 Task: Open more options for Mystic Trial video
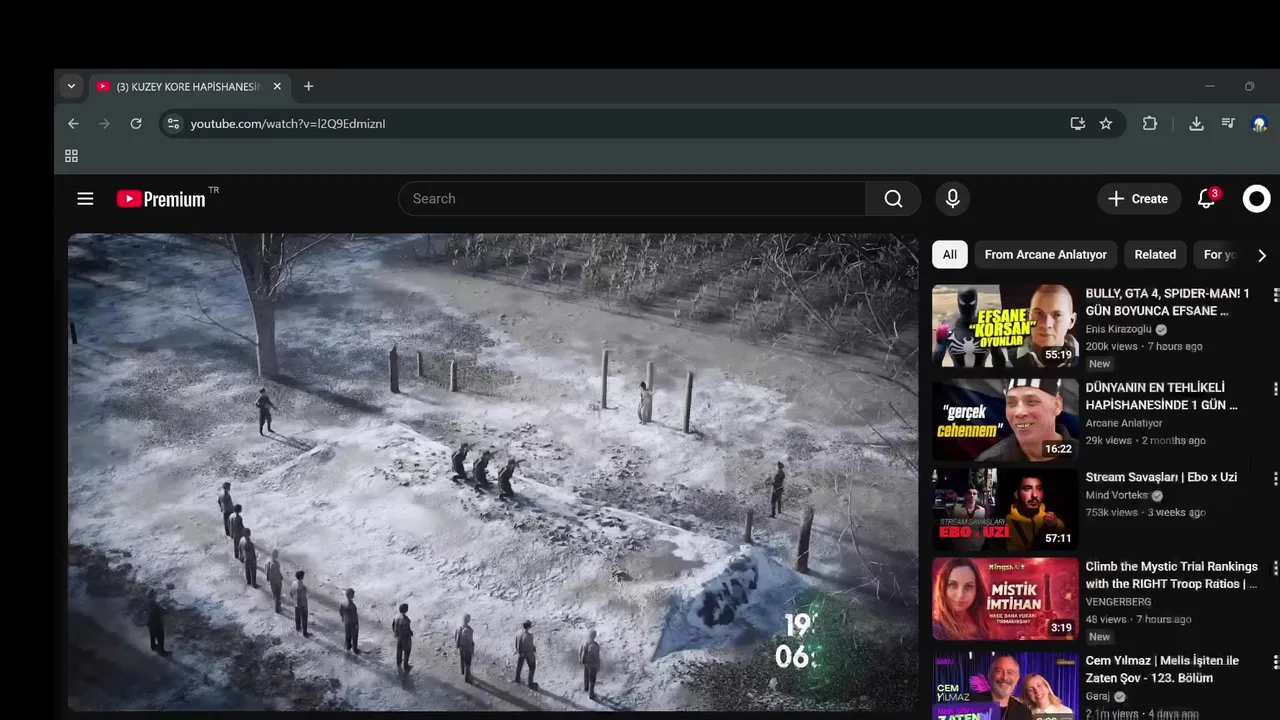(1275, 568)
